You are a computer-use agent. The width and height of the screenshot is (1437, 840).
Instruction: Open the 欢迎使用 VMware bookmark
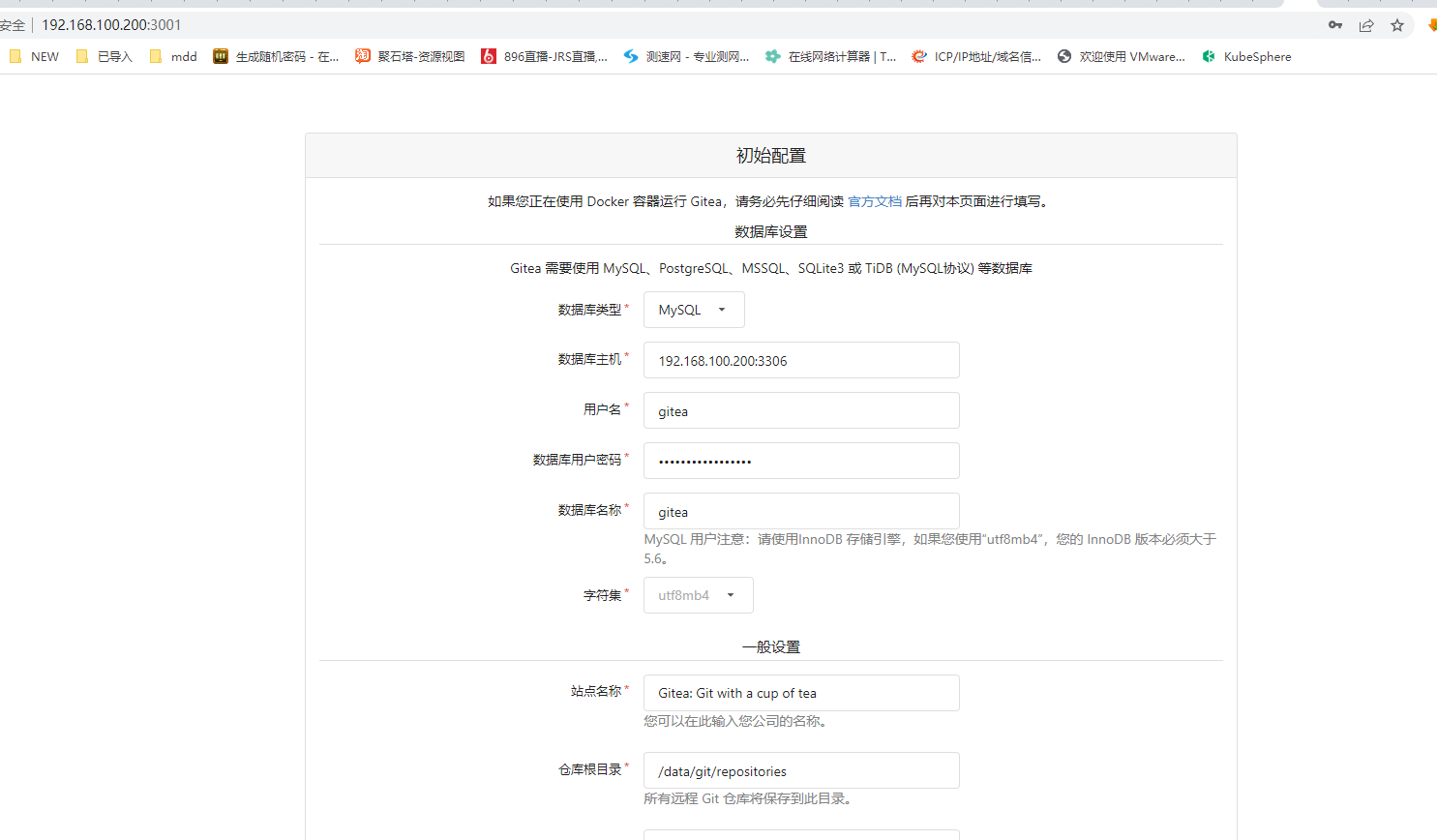pyautogui.click(x=1121, y=56)
